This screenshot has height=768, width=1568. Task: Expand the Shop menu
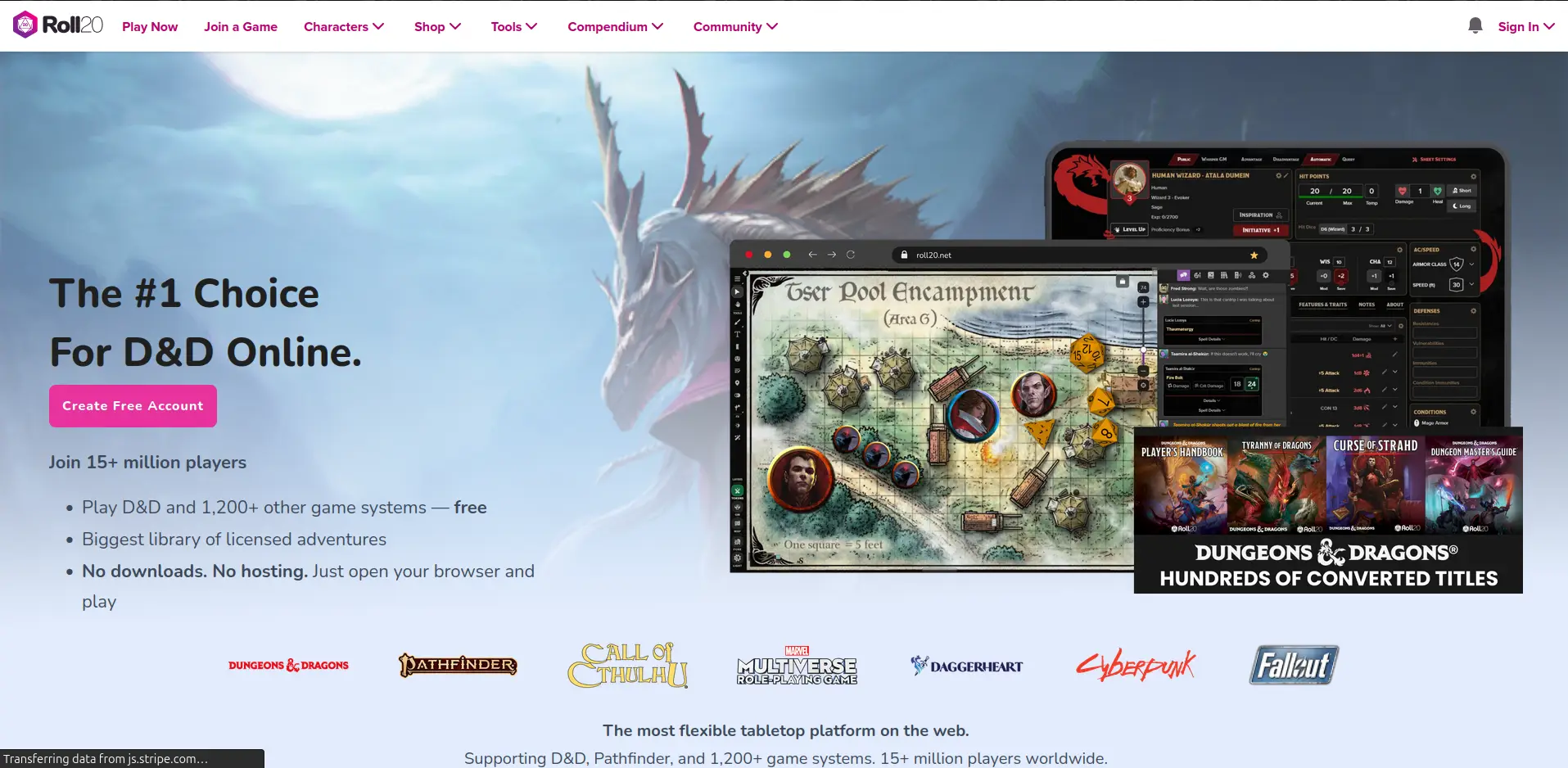tap(438, 26)
